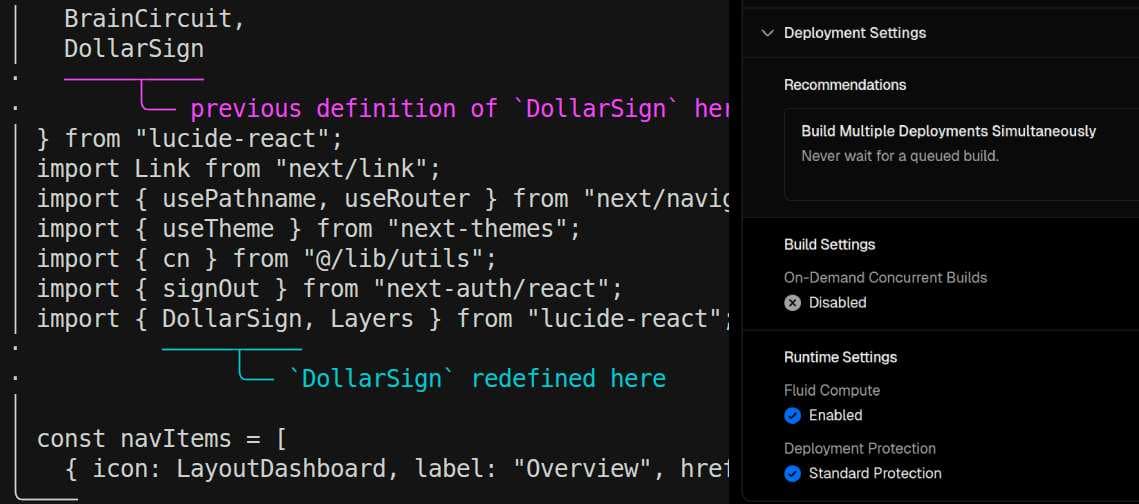1139x504 pixels.
Task: Click the Deployment Protection label
Action: click(859, 449)
